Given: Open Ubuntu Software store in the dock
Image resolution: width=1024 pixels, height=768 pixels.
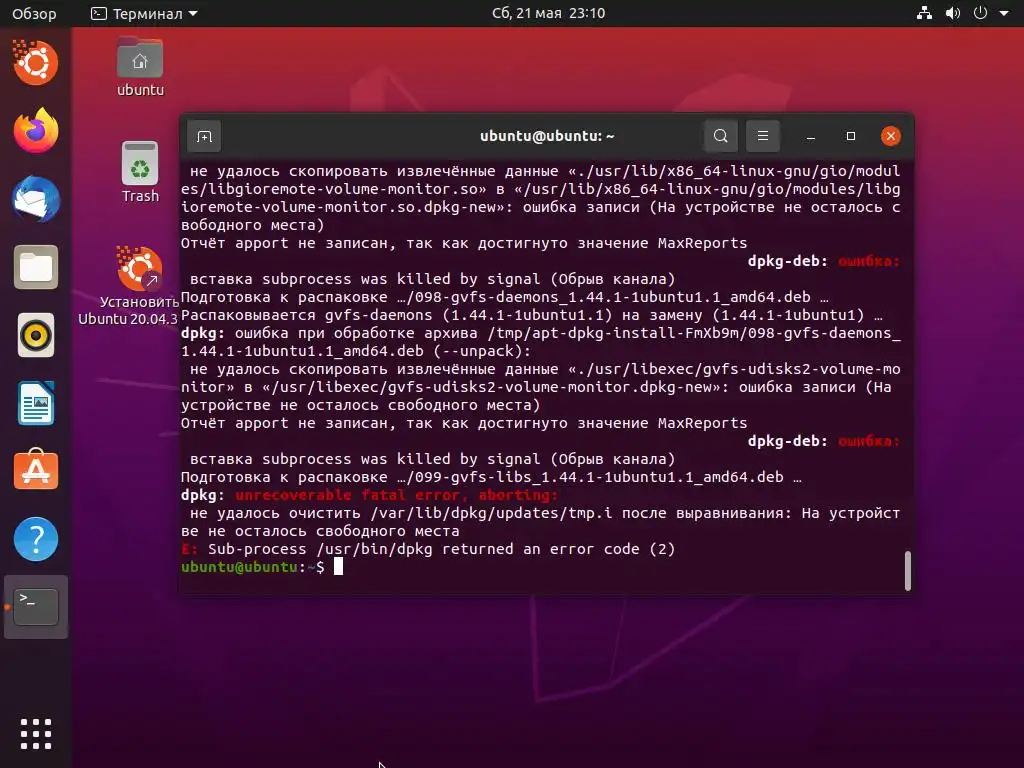Looking at the screenshot, I should point(36,470).
